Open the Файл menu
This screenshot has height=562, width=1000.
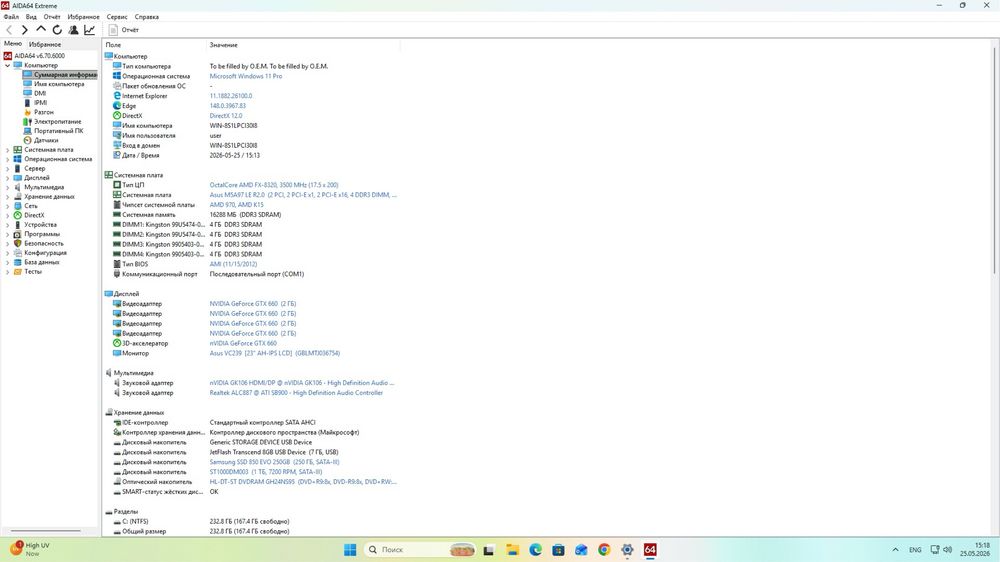pos(11,17)
